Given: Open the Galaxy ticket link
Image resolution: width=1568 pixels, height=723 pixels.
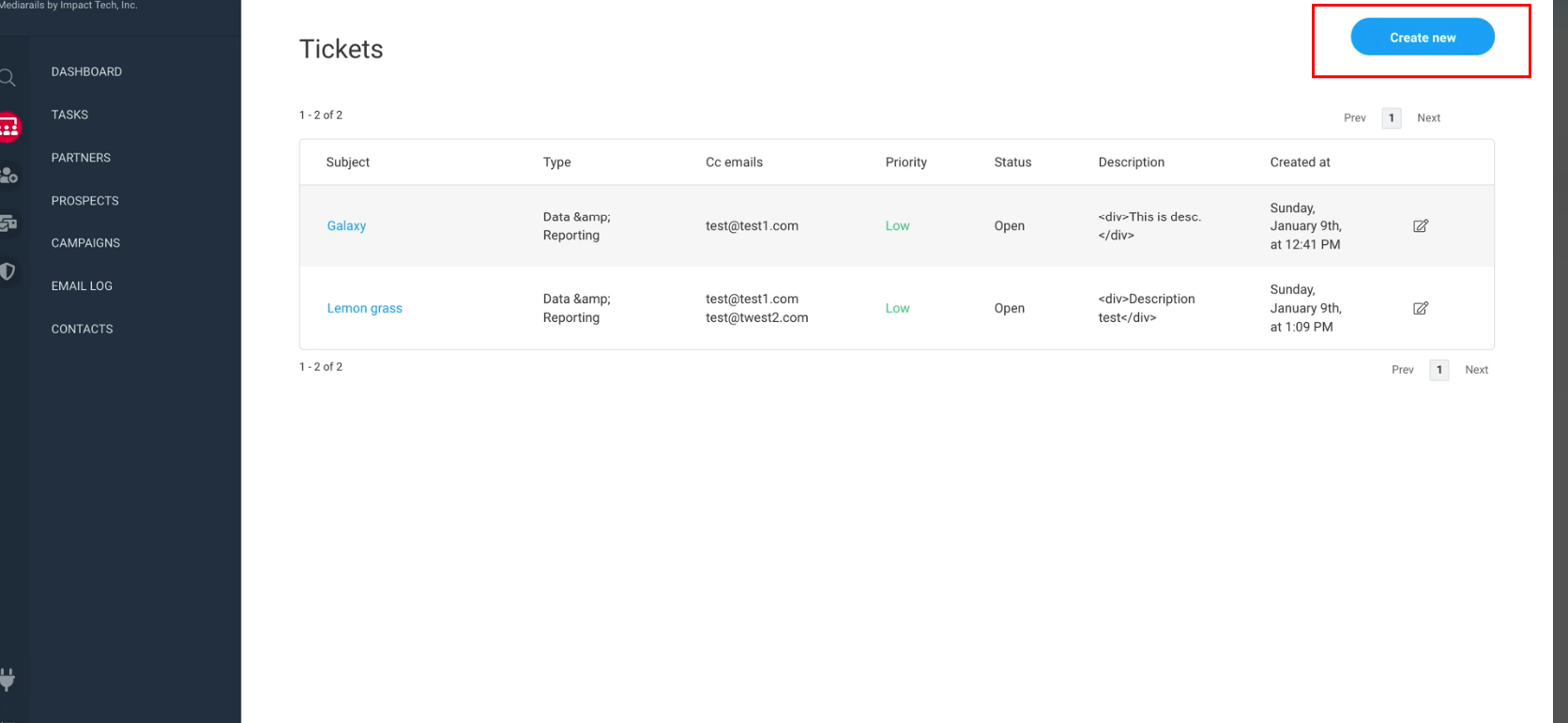Looking at the screenshot, I should [x=346, y=226].
